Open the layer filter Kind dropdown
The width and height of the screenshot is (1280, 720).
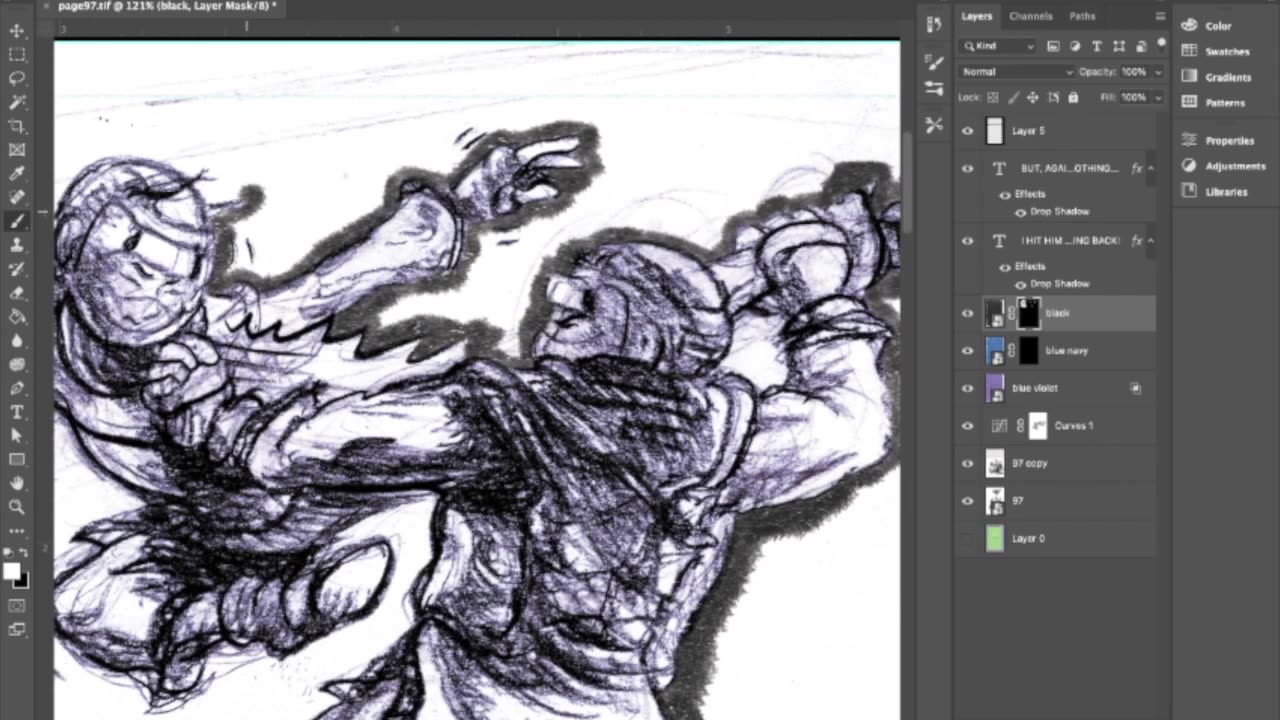998,46
